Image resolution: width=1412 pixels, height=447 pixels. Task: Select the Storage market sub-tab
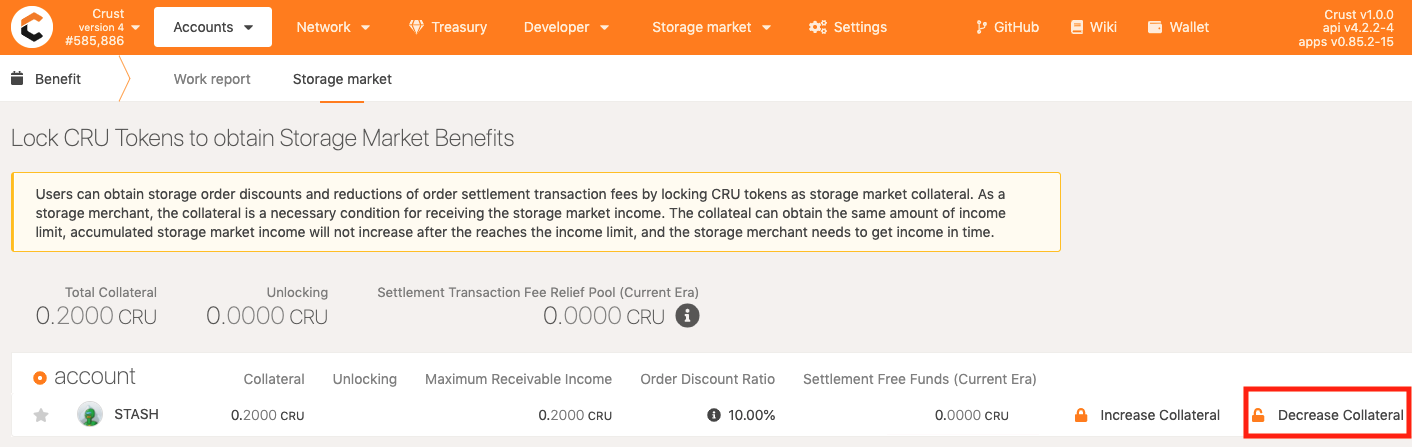[342, 79]
